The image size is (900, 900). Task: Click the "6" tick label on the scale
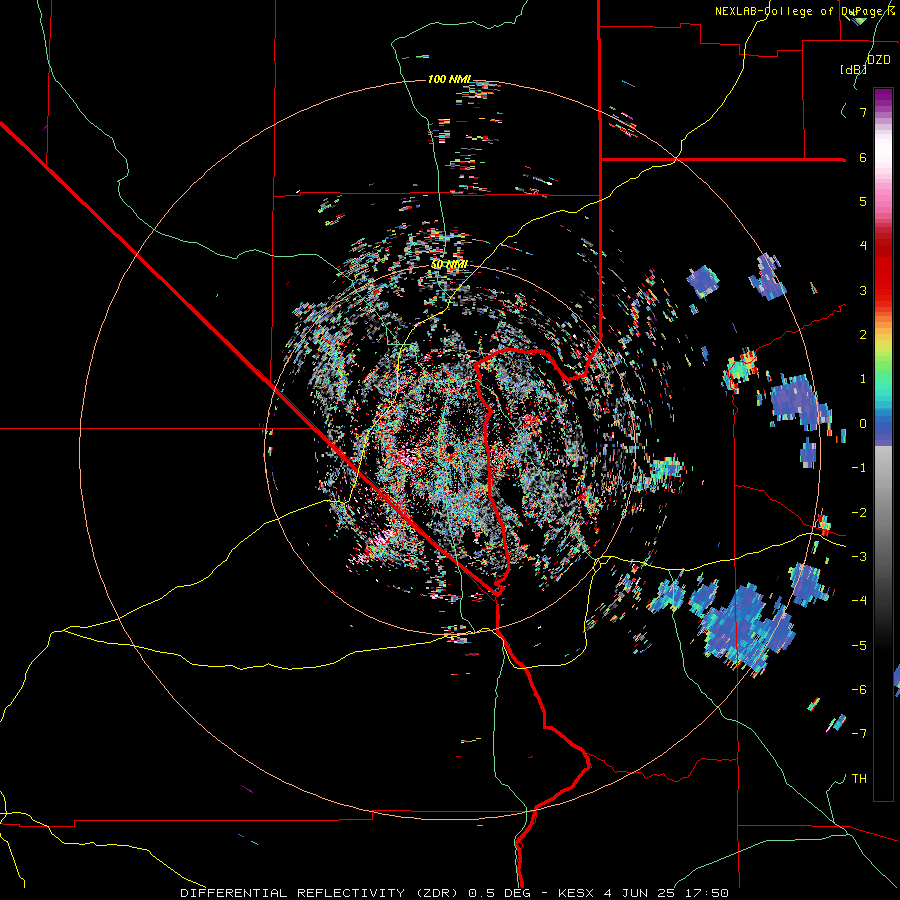(863, 157)
